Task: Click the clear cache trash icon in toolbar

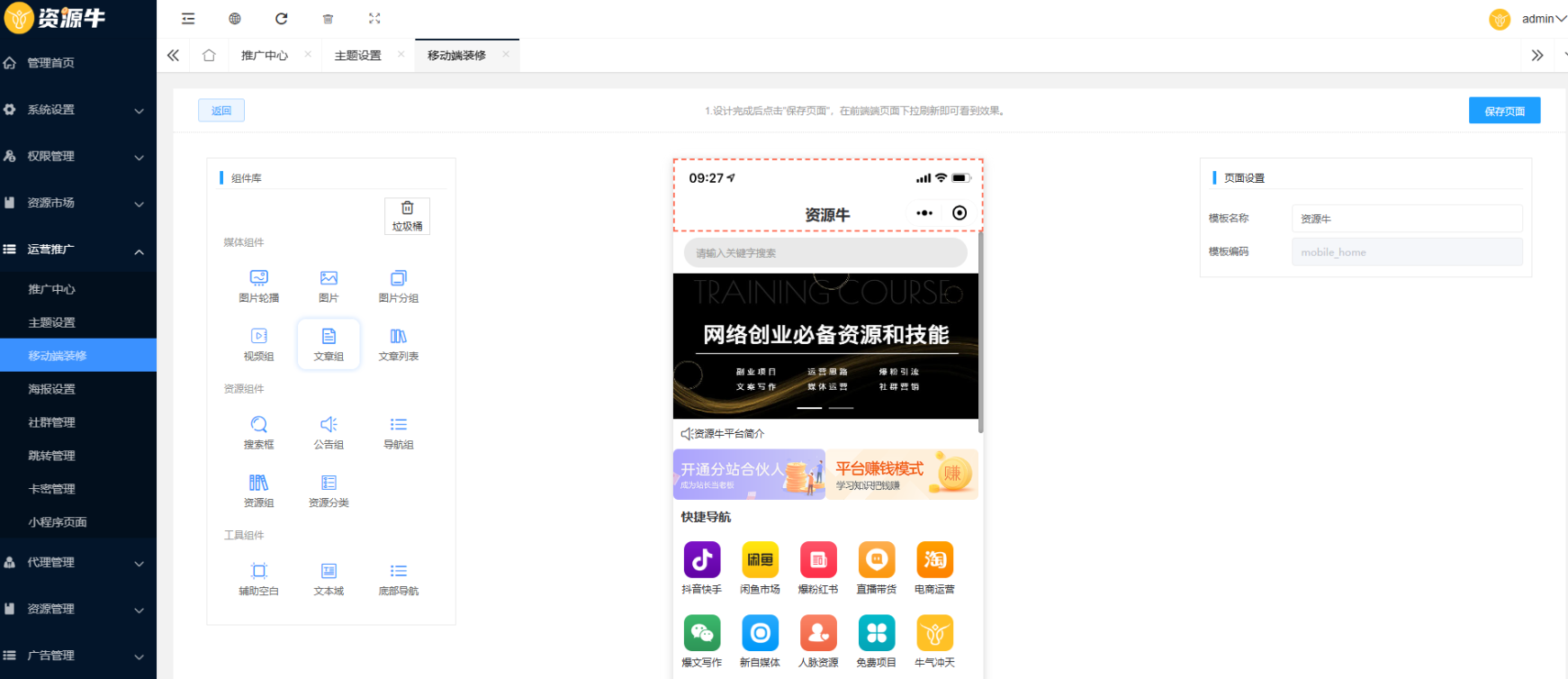Action: pyautogui.click(x=329, y=19)
